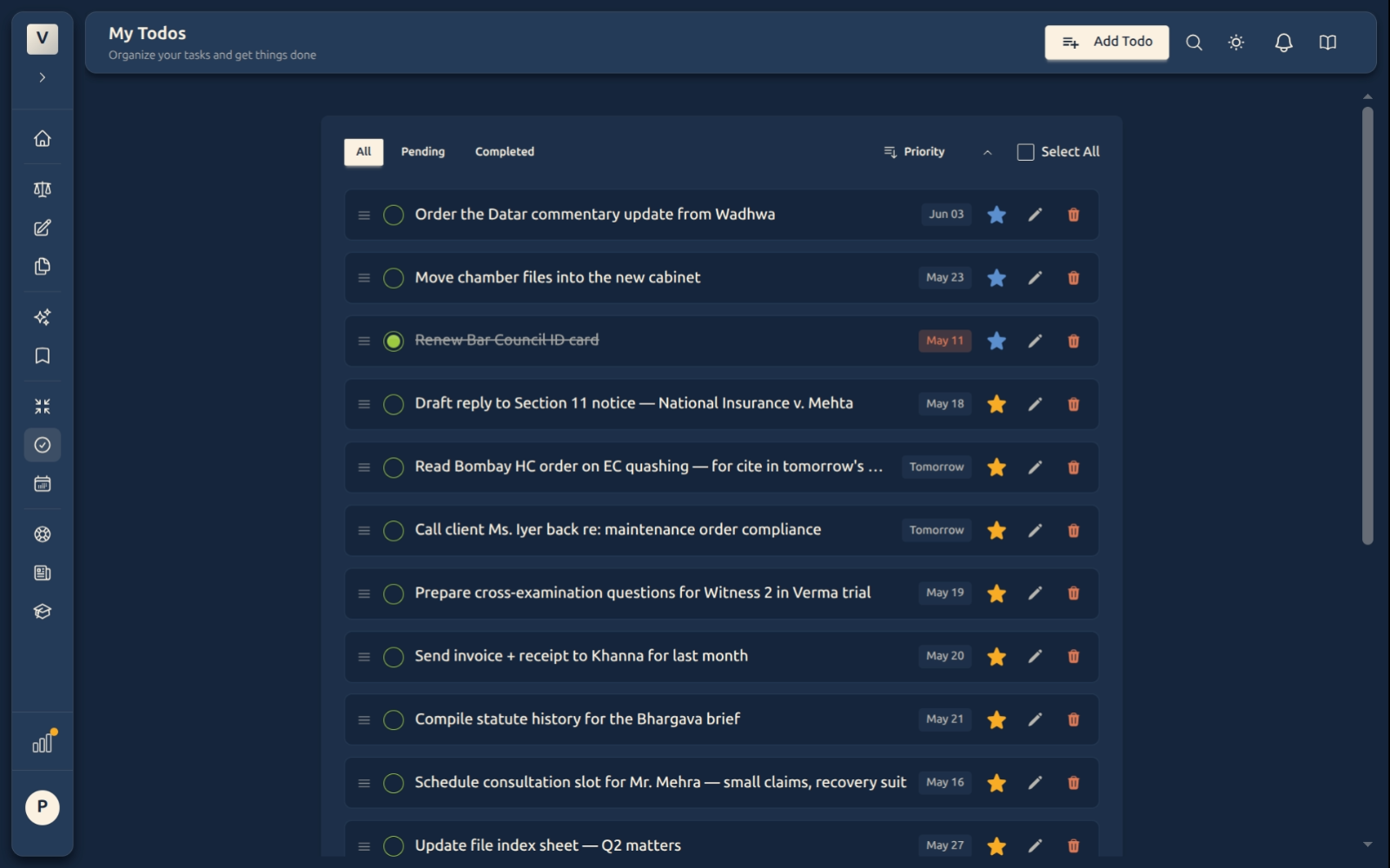
Task: Mark Order the Datar commentary as complete
Action: pos(394,215)
